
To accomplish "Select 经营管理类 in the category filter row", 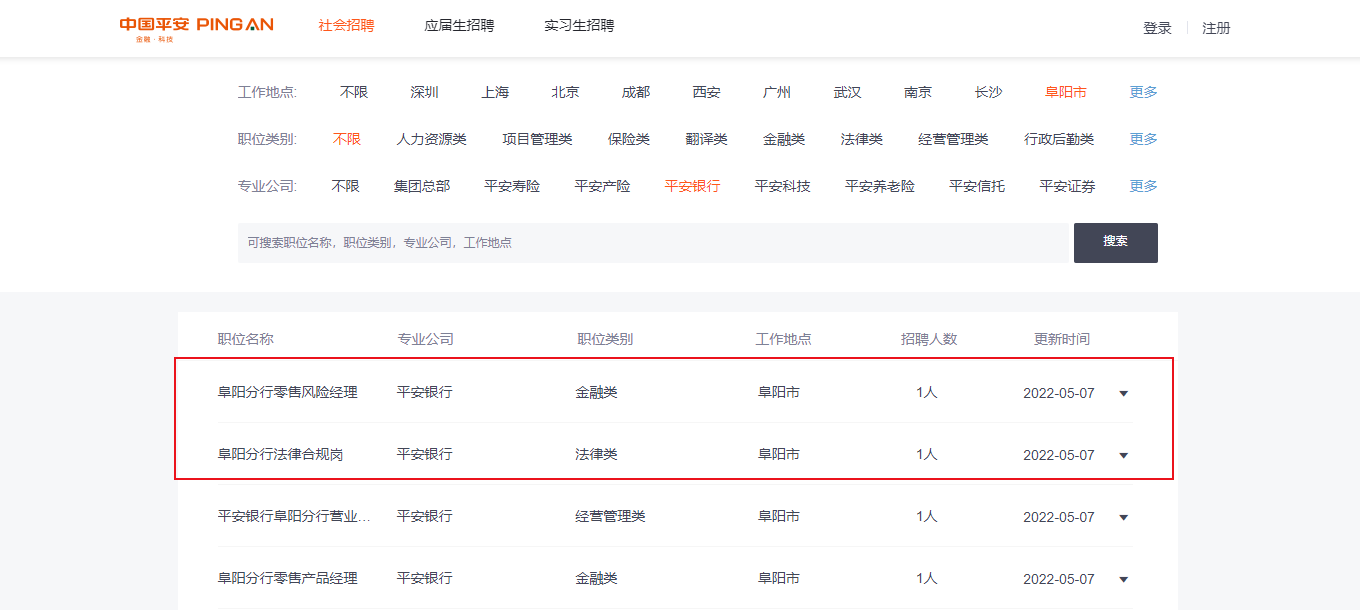I will [953, 139].
